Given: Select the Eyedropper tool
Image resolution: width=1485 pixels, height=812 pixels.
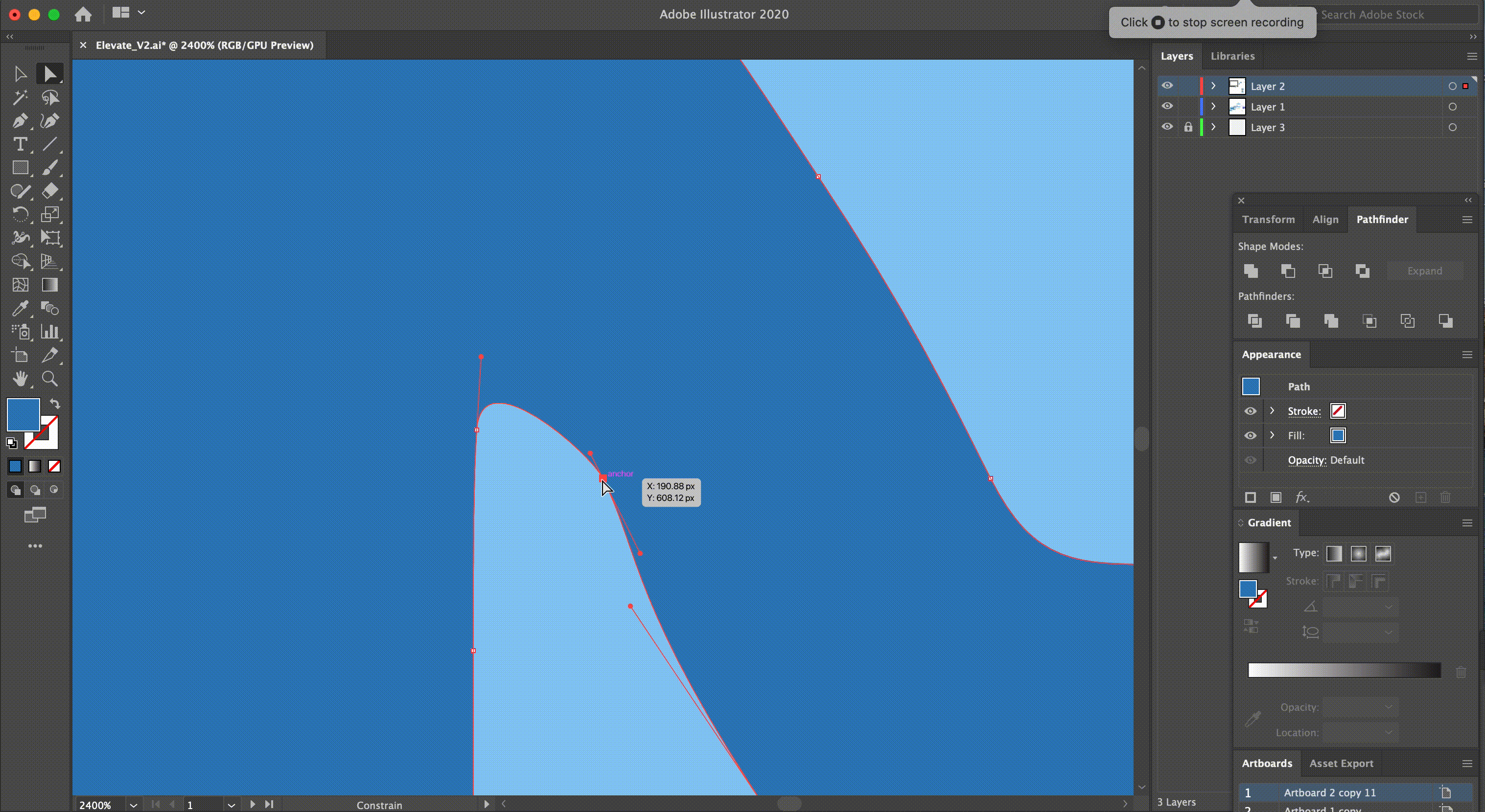Looking at the screenshot, I should 21,309.
